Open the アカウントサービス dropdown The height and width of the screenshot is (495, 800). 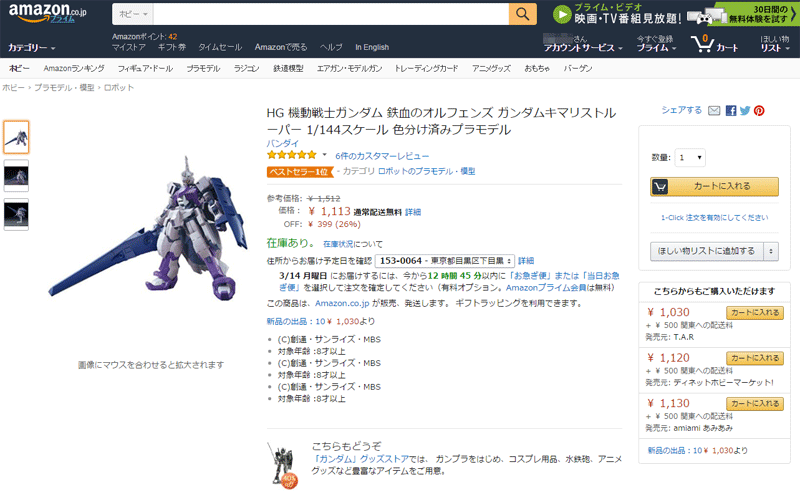point(583,47)
